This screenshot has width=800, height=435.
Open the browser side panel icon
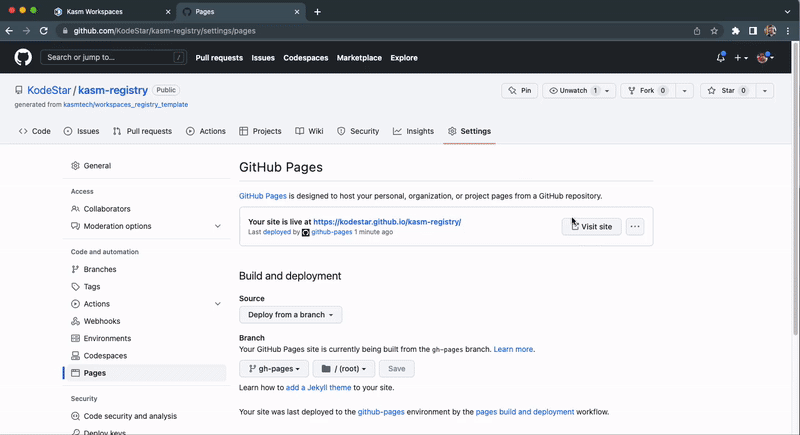point(753,31)
